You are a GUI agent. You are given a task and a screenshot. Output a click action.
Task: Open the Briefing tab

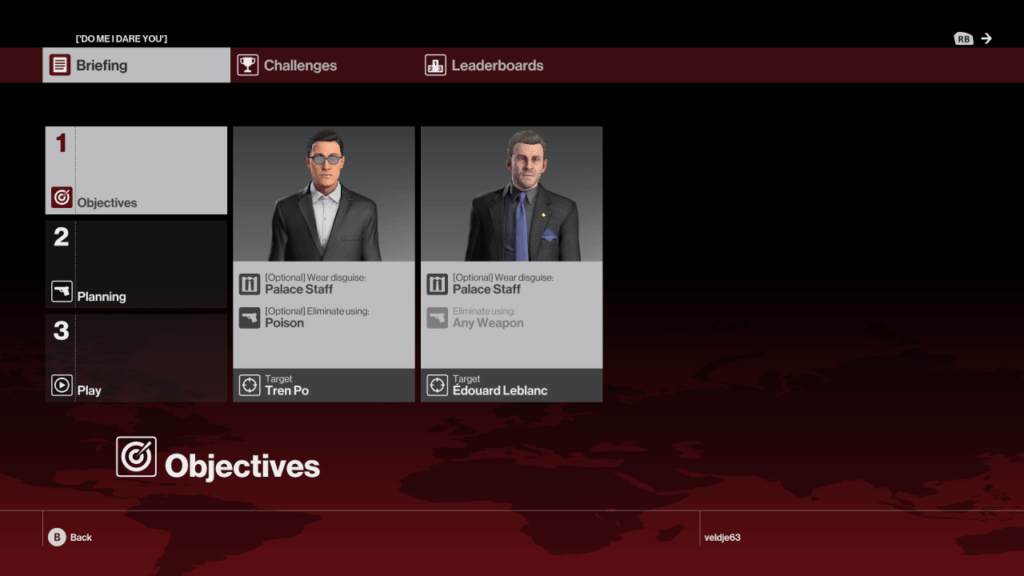point(136,65)
